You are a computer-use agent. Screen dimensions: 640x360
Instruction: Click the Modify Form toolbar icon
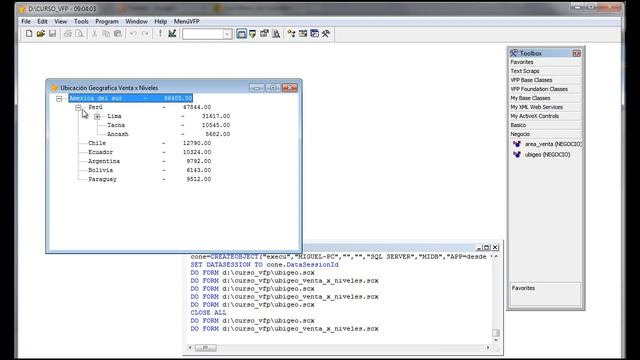click(172, 33)
